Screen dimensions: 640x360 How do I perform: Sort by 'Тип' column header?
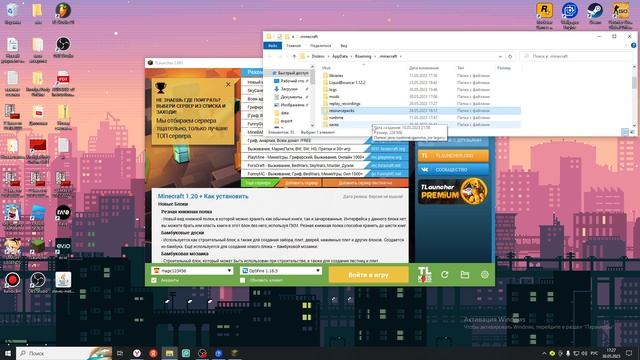(x=460, y=68)
